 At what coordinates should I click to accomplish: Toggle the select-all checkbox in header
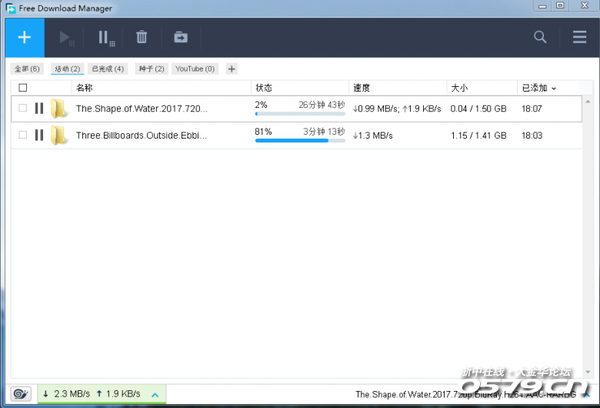[x=22, y=88]
